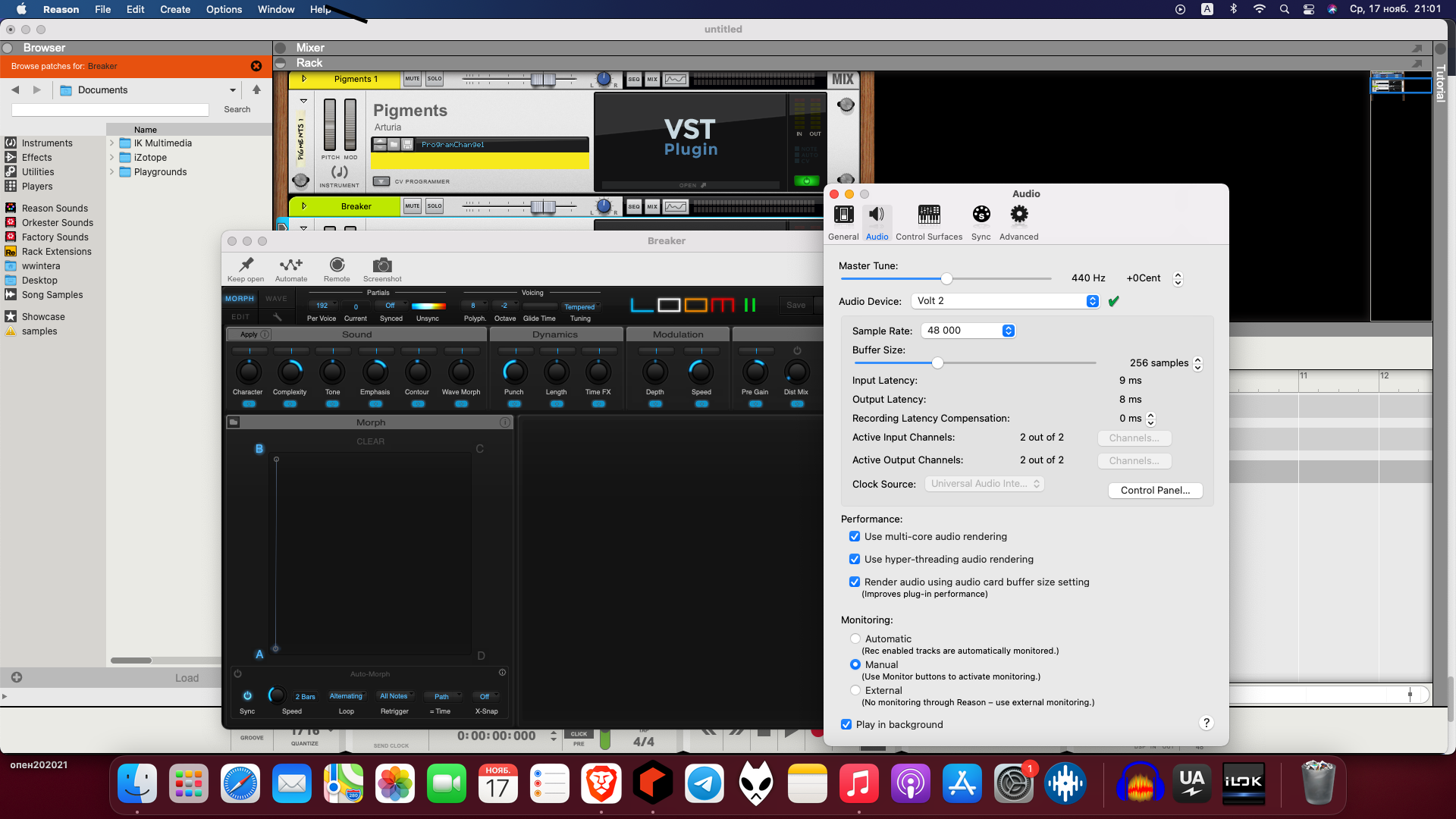Solo the Breaker track
The width and height of the screenshot is (1456, 819).
[435, 206]
